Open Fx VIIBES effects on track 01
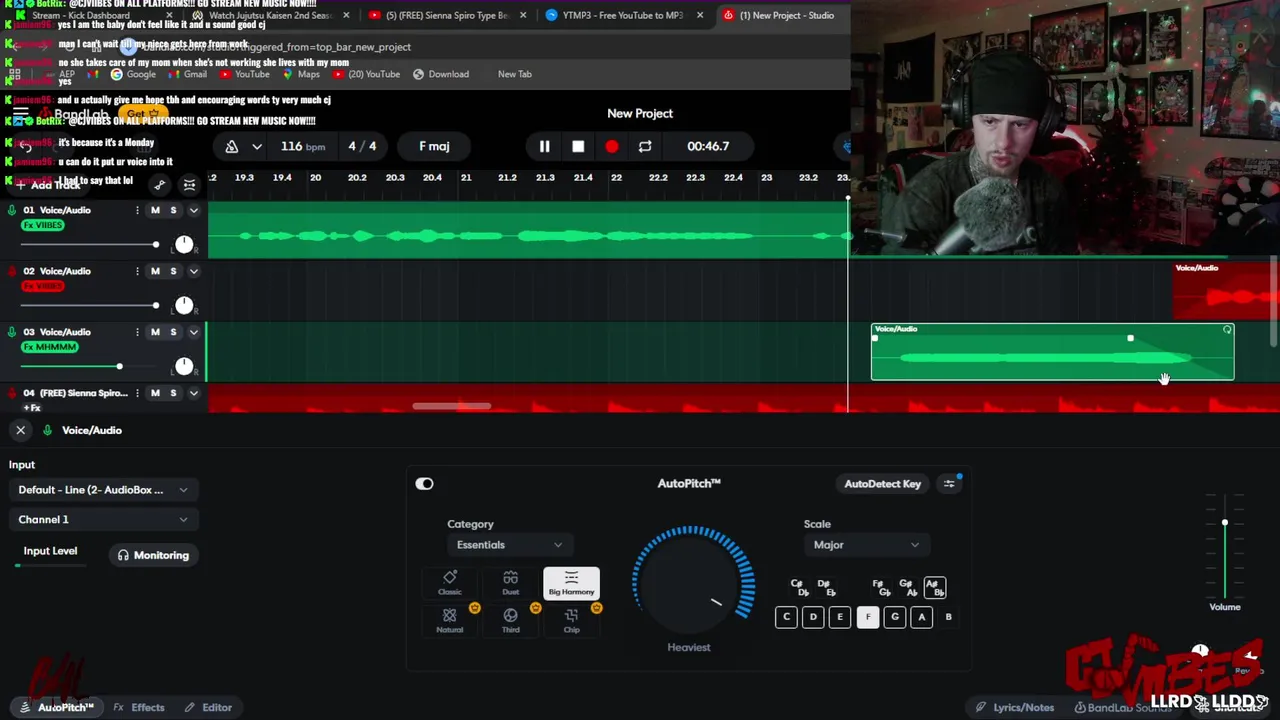The height and width of the screenshot is (720, 1280). (x=43, y=225)
